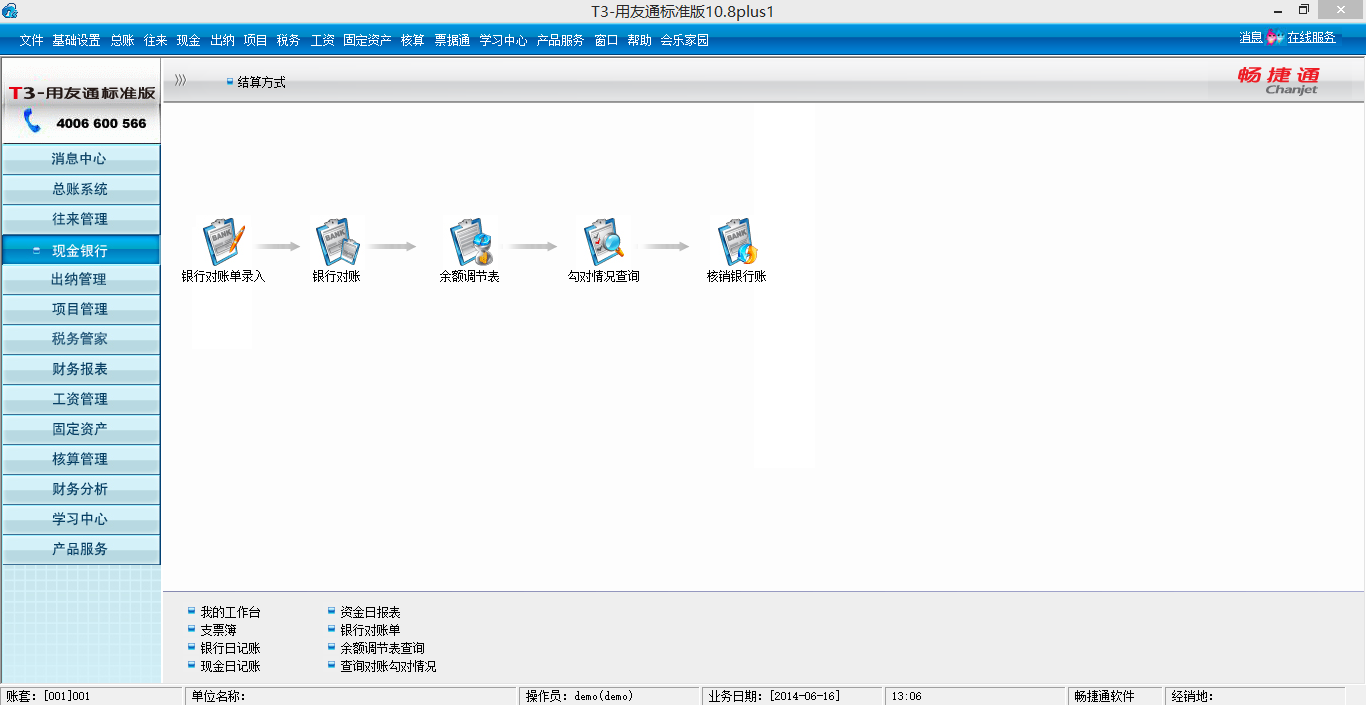Open the 核销银行账 workflow icon
1366x705 pixels.
click(x=737, y=243)
